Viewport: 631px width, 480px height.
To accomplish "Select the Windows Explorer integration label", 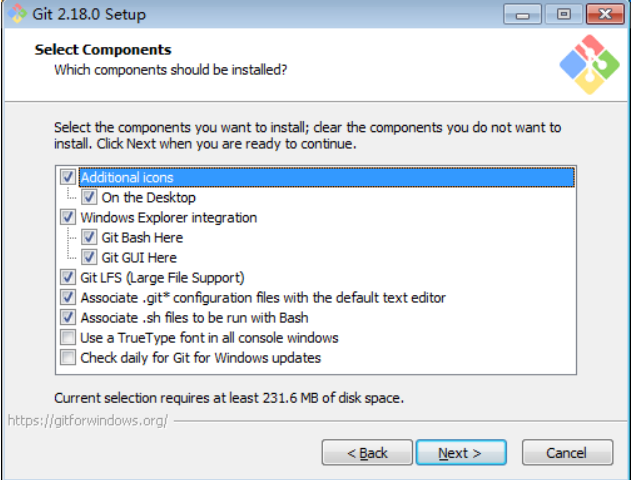I will pyautogui.click(x=168, y=217).
